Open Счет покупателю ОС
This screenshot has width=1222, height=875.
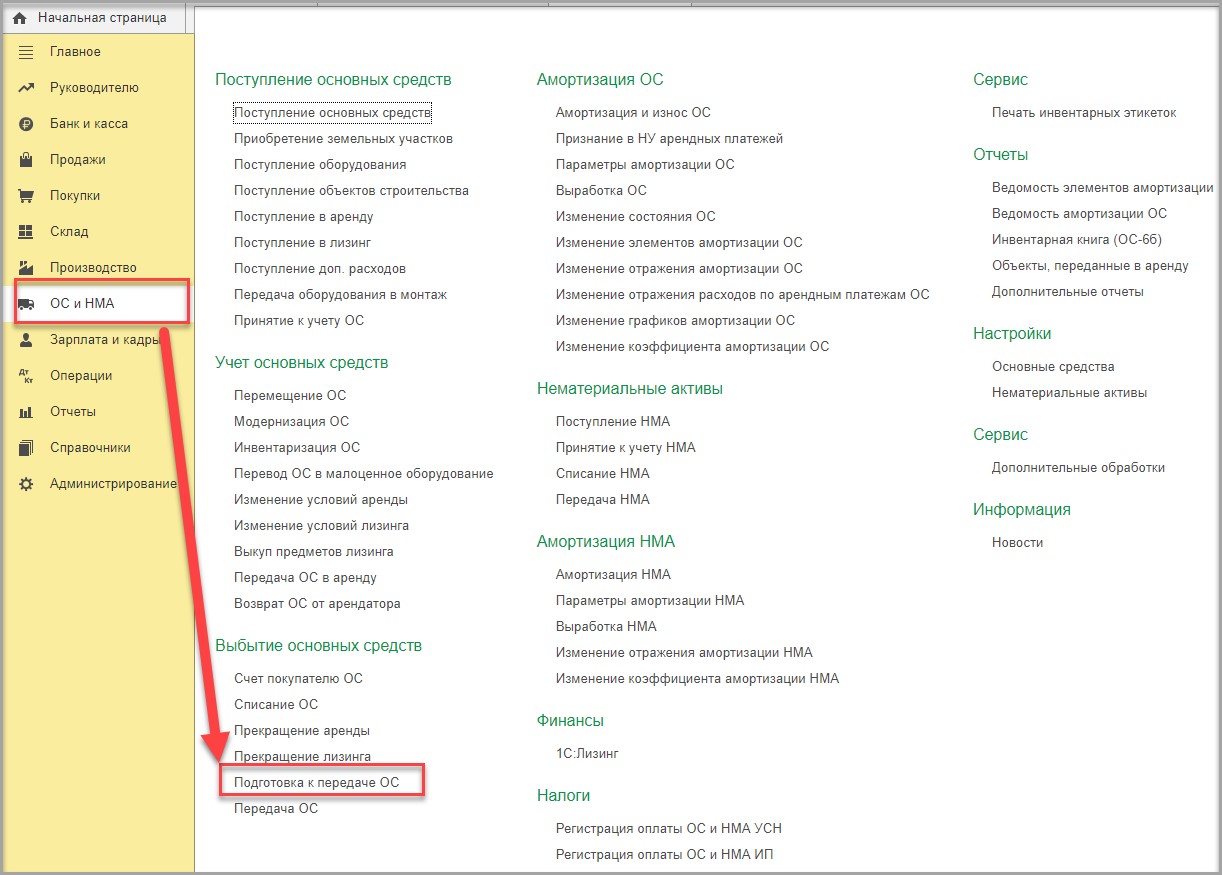(x=298, y=678)
